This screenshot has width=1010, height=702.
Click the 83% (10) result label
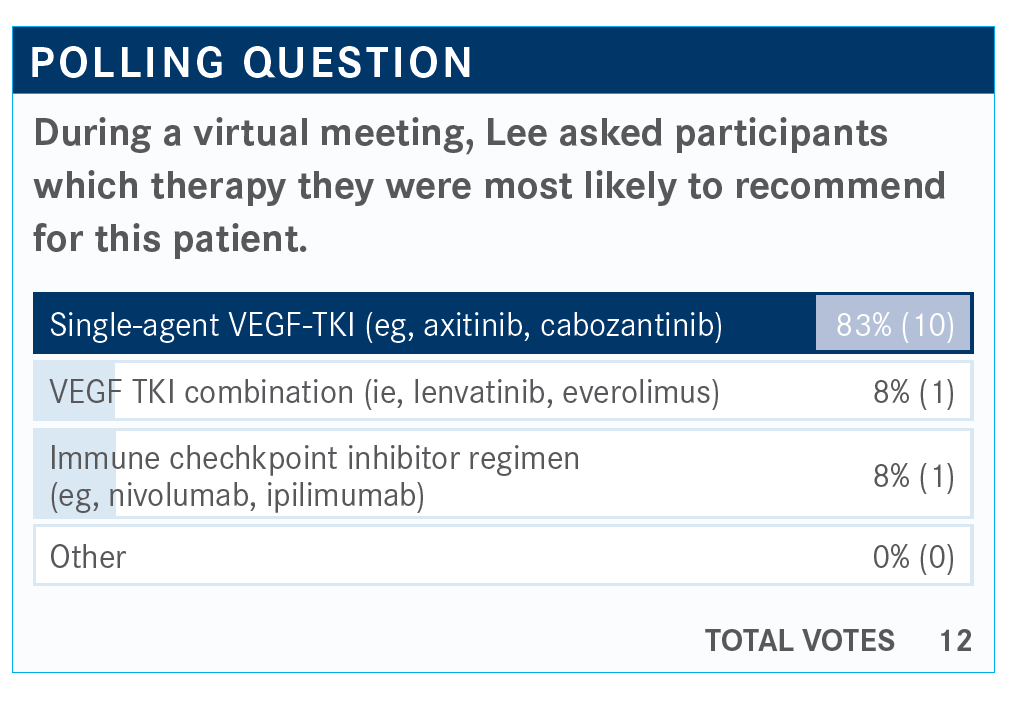895,325
